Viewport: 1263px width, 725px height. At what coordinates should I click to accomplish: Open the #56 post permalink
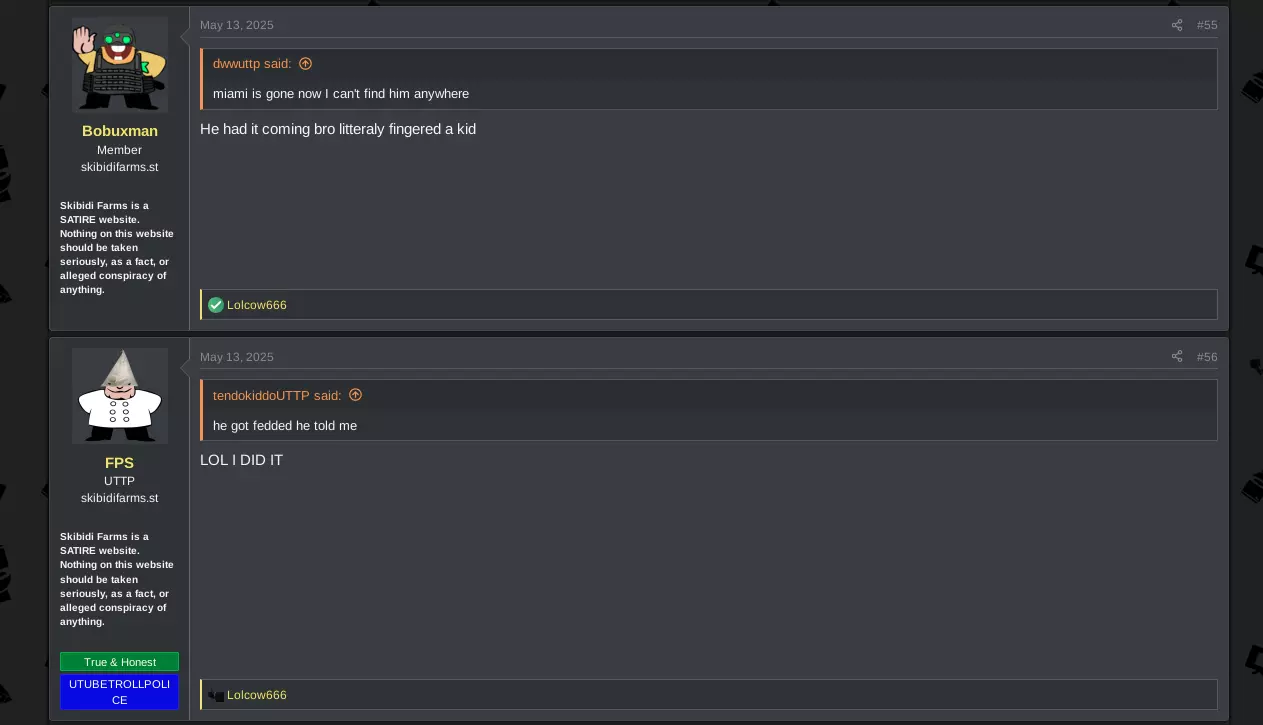pos(1207,357)
